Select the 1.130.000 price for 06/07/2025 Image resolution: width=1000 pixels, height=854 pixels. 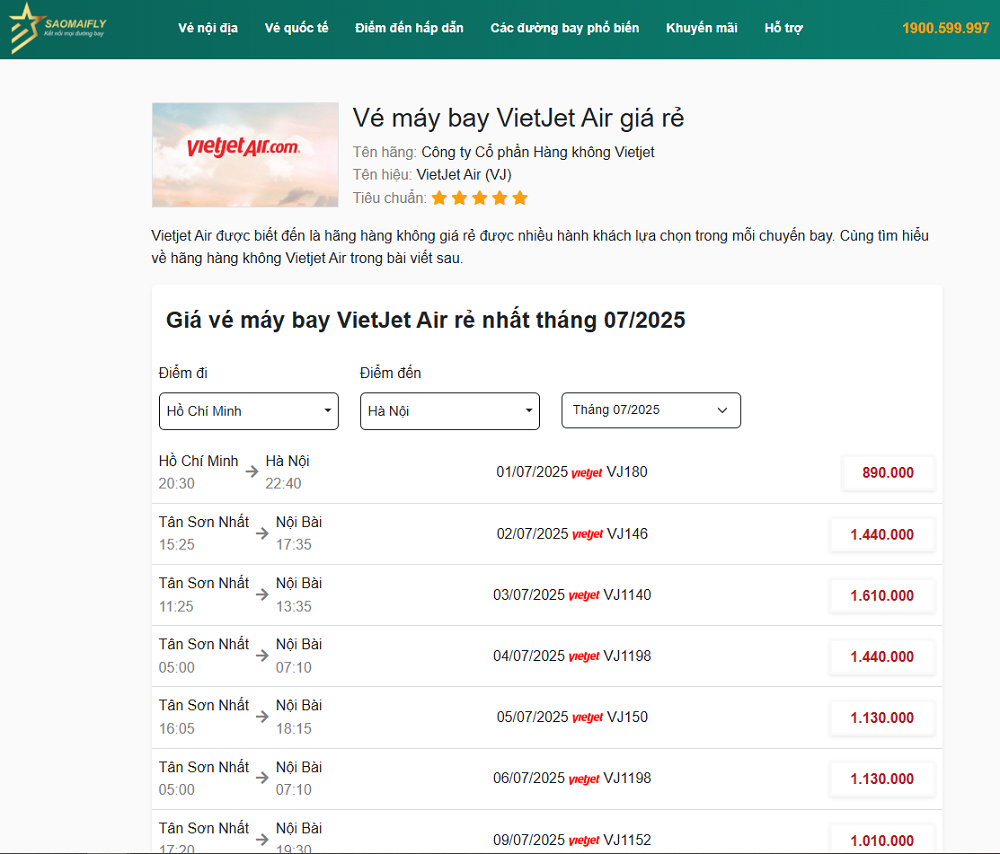pos(882,779)
